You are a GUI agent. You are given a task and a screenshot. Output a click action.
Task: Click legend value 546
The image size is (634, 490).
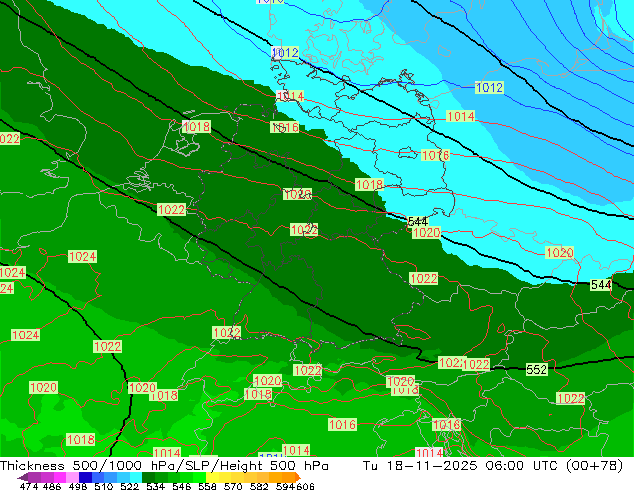point(181,486)
